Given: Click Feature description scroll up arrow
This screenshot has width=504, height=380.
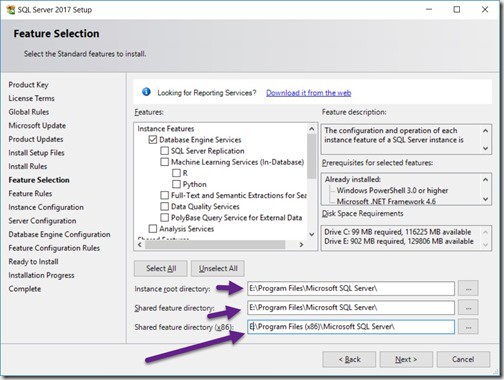Looking at the screenshot, I should (485, 131).
